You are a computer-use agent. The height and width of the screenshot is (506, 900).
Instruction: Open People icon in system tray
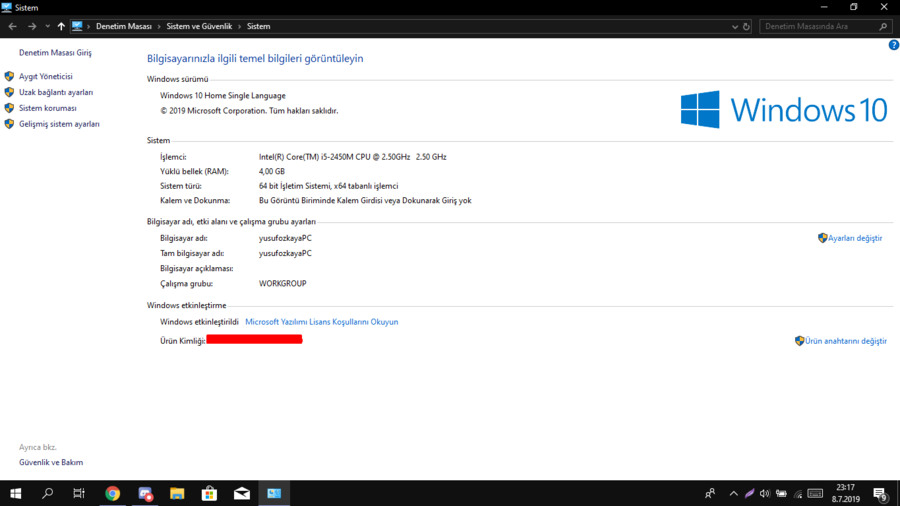[x=710, y=493]
